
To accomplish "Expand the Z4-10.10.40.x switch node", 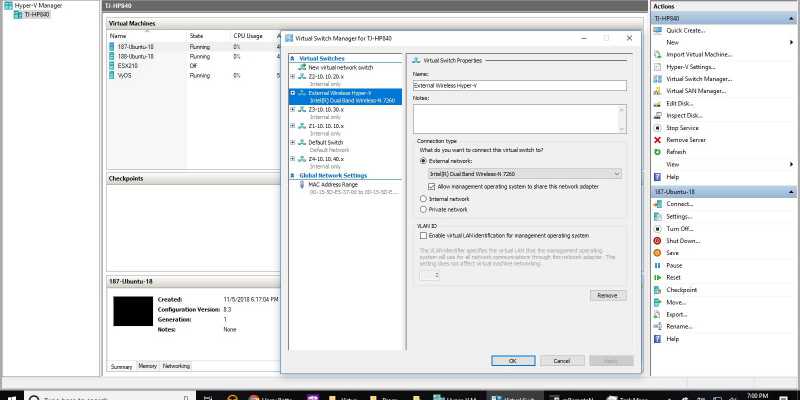I will point(292,159).
